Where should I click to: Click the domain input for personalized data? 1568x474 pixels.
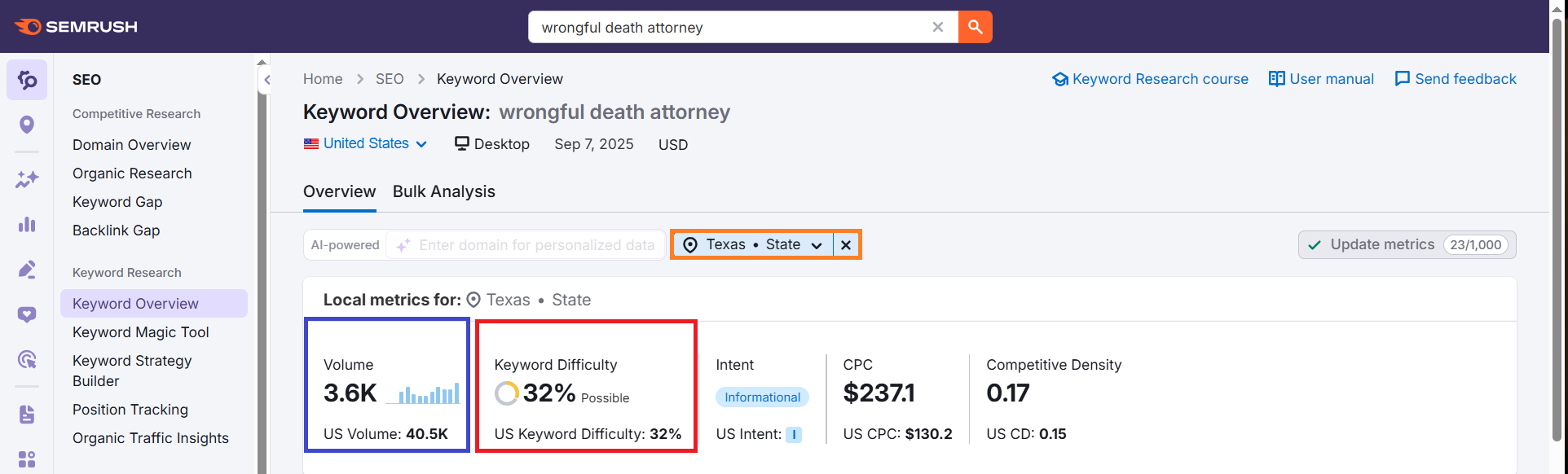(535, 245)
